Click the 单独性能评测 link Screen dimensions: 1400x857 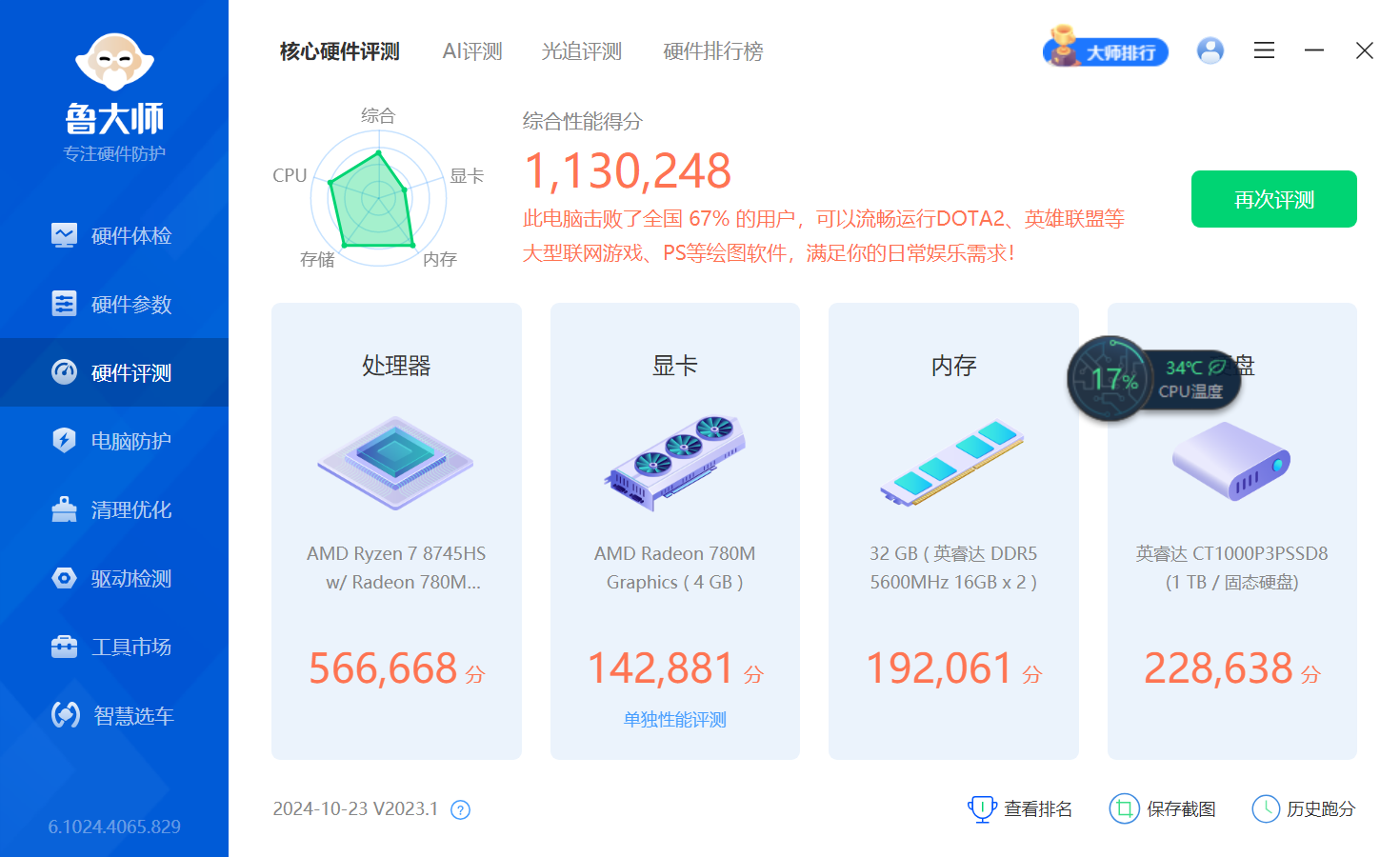[675, 720]
